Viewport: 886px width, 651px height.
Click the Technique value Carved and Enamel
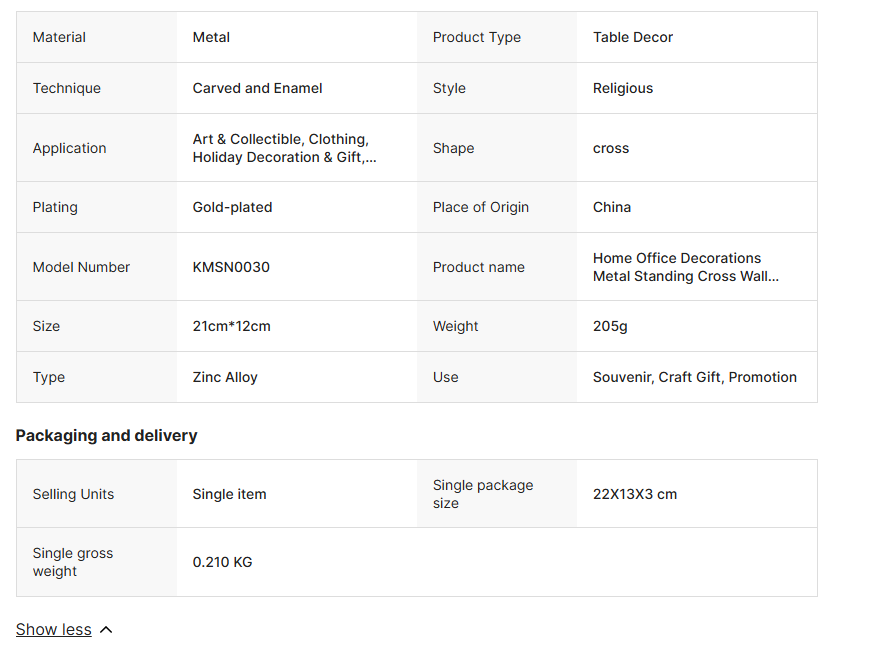257,88
